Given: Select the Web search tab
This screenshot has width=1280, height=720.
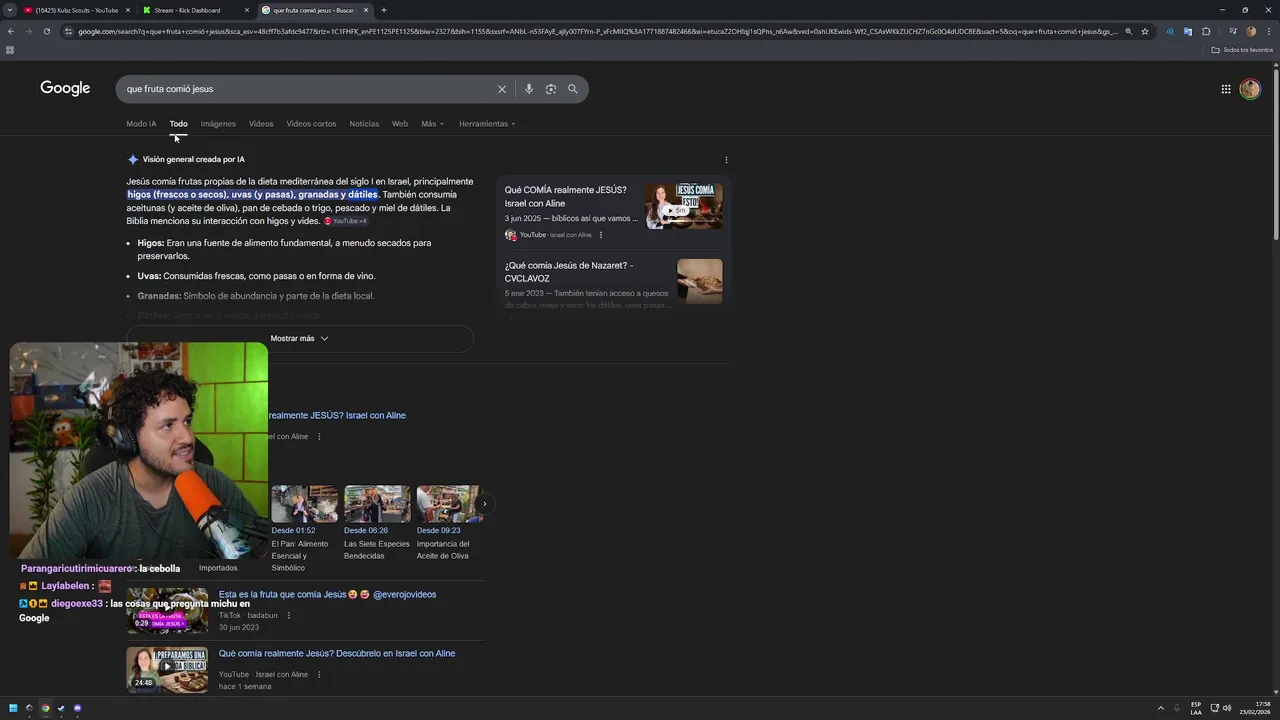Looking at the screenshot, I should [400, 124].
